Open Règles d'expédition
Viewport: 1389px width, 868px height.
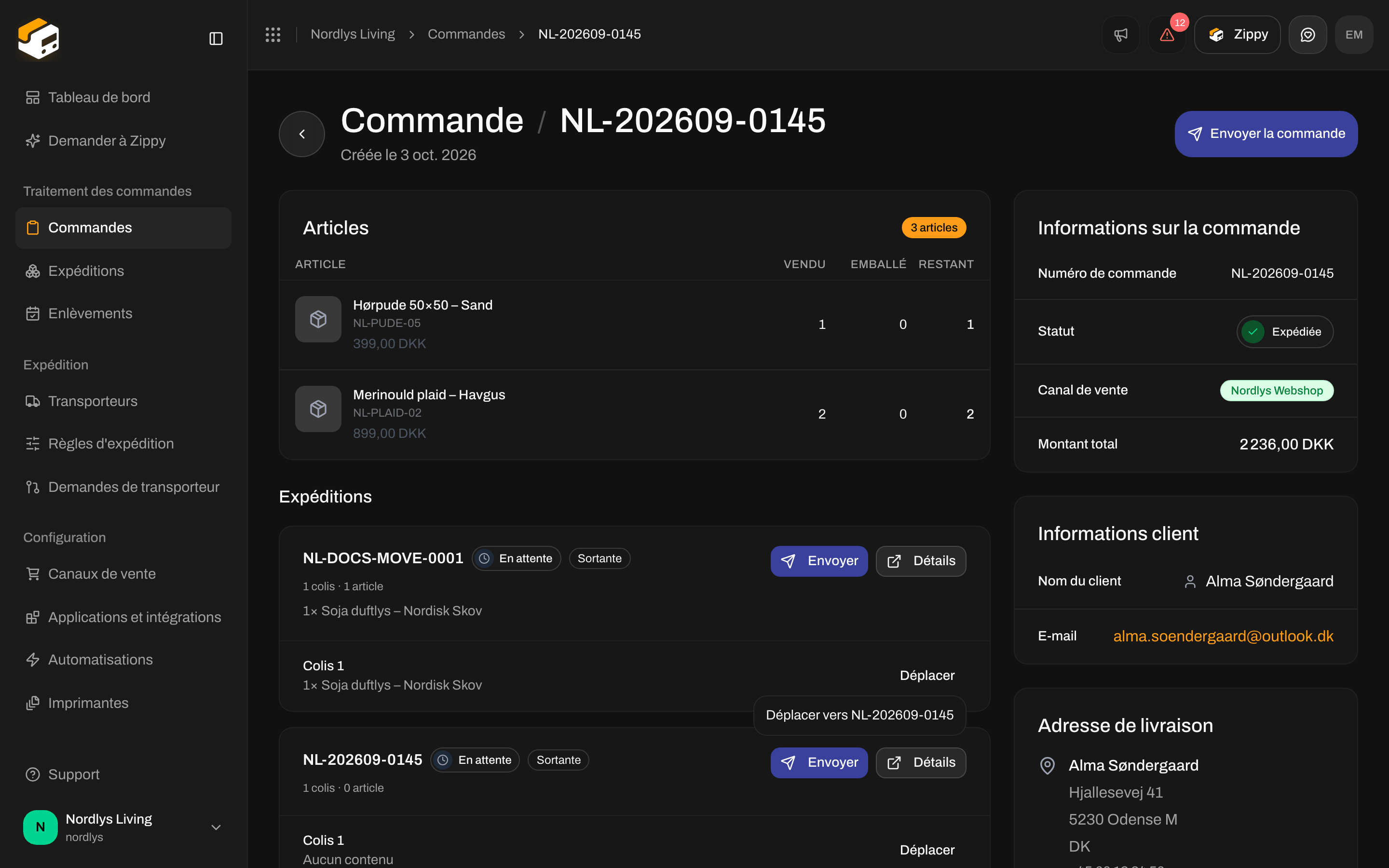click(x=123, y=444)
